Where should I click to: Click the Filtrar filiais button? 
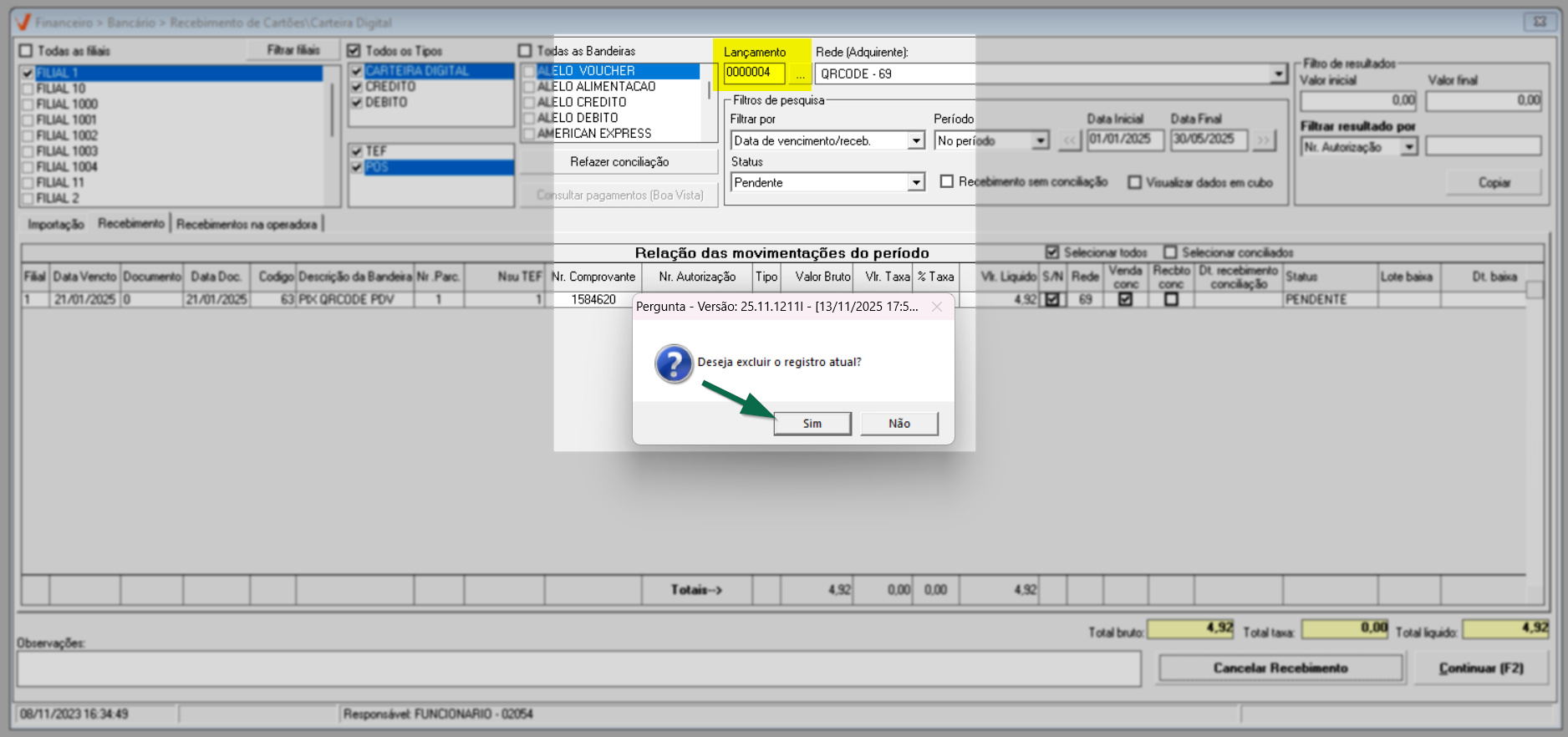(x=293, y=50)
